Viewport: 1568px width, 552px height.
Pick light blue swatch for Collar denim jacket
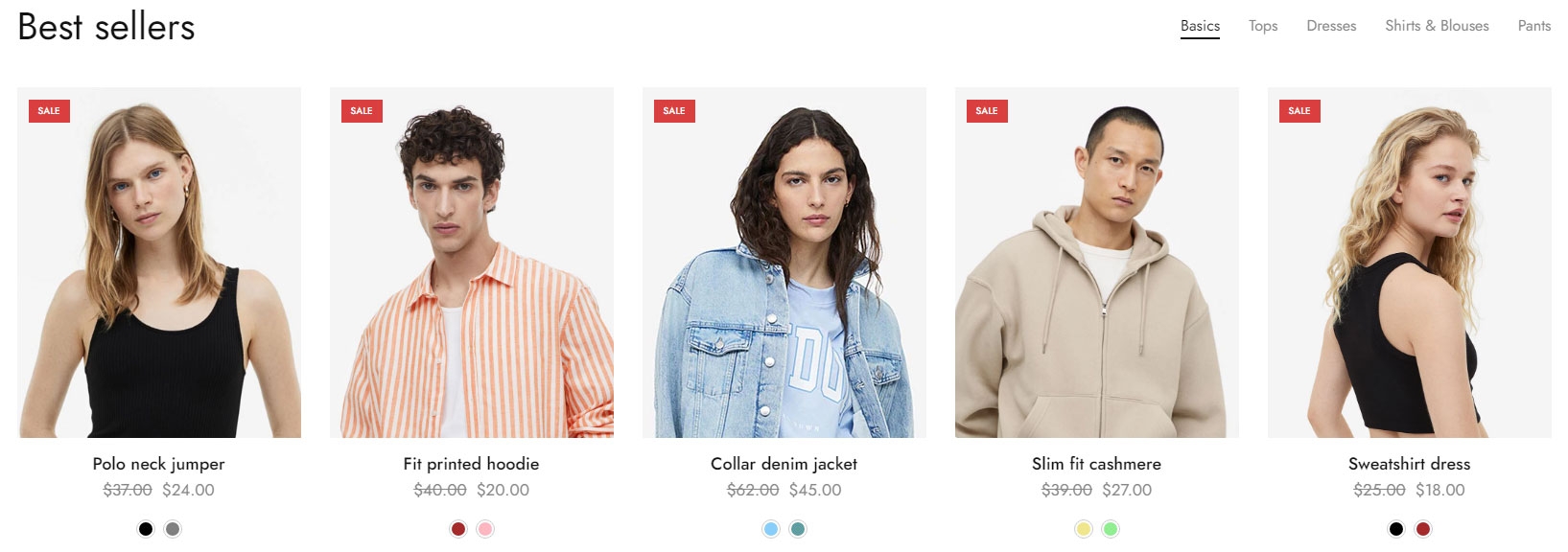(771, 529)
